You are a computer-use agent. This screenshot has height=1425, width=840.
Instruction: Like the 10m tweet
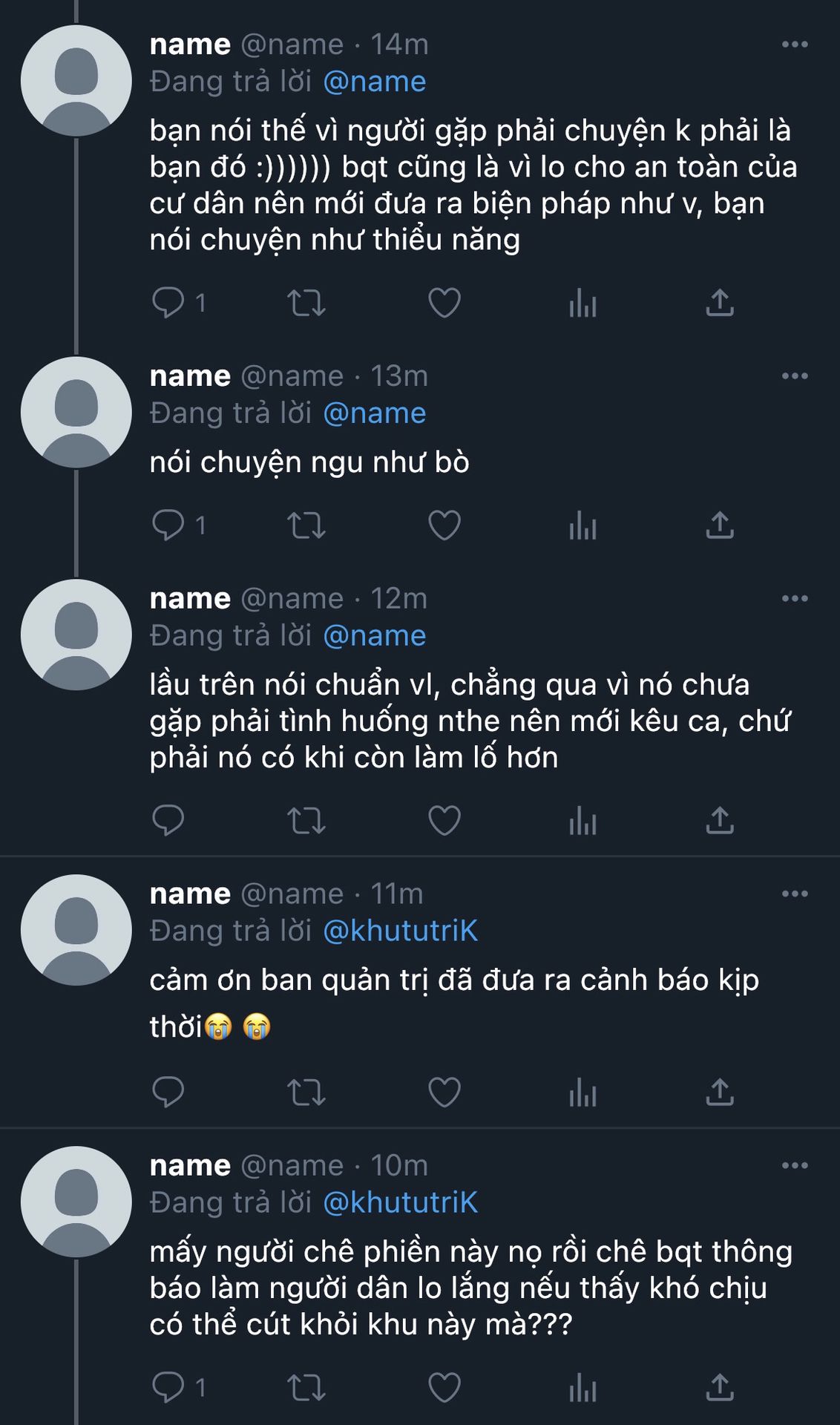[x=444, y=1388]
